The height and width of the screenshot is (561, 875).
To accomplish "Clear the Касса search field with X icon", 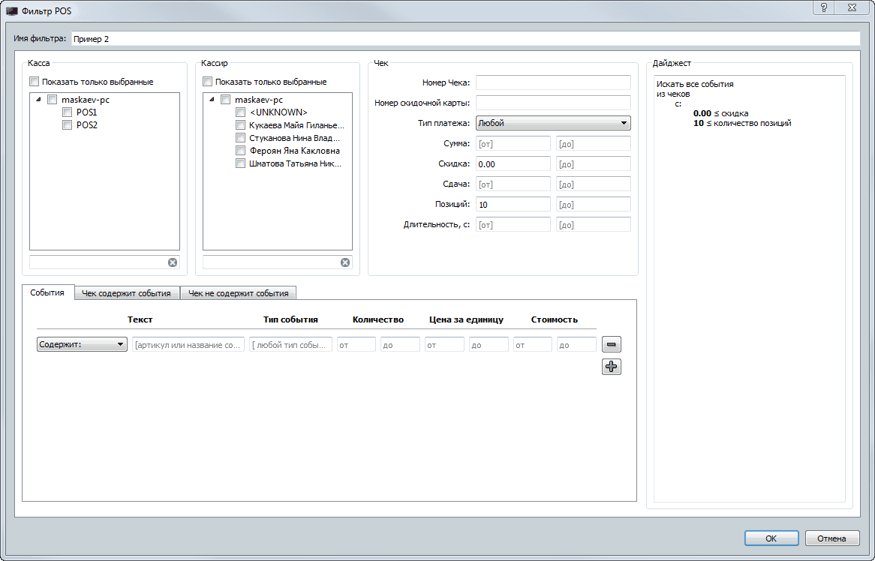I will click(x=172, y=262).
